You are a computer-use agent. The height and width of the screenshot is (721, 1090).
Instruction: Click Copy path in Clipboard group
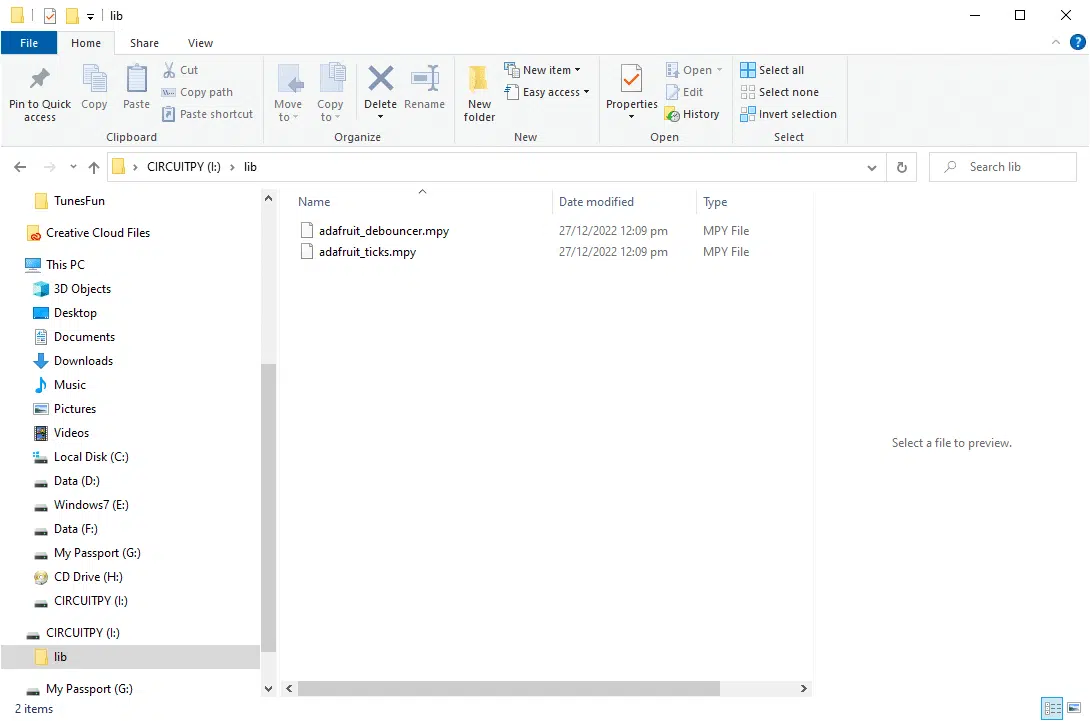pyautogui.click(x=197, y=92)
